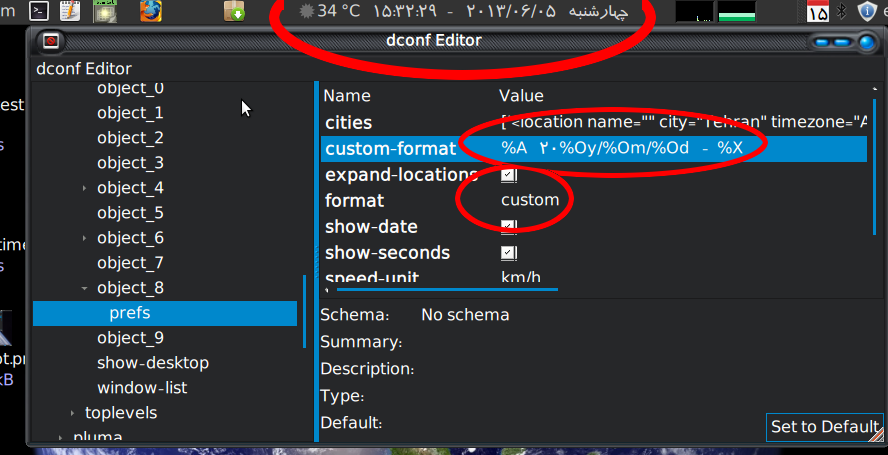This screenshot has width=888, height=455.
Task: Click the black system monitor graph
Action: click(x=694, y=11)
